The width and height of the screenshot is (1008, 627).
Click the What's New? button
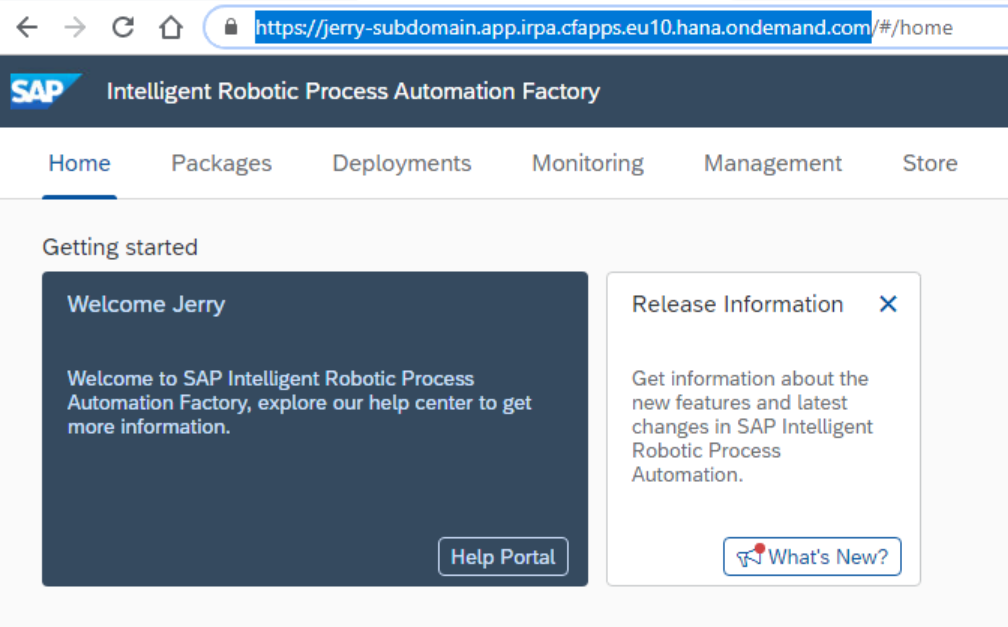(812, 557)
